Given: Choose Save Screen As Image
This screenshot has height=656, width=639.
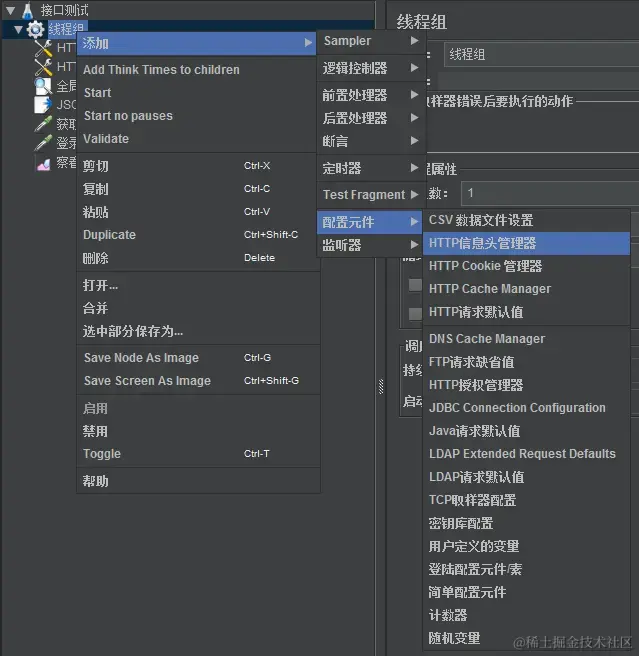Looking at the screenshot, I should tap(198, 381).
